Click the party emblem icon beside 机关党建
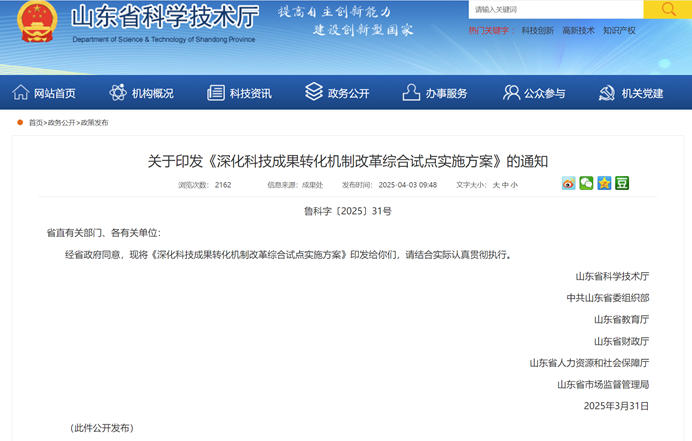This screenshot has height=441, width=692. (606, 93)
